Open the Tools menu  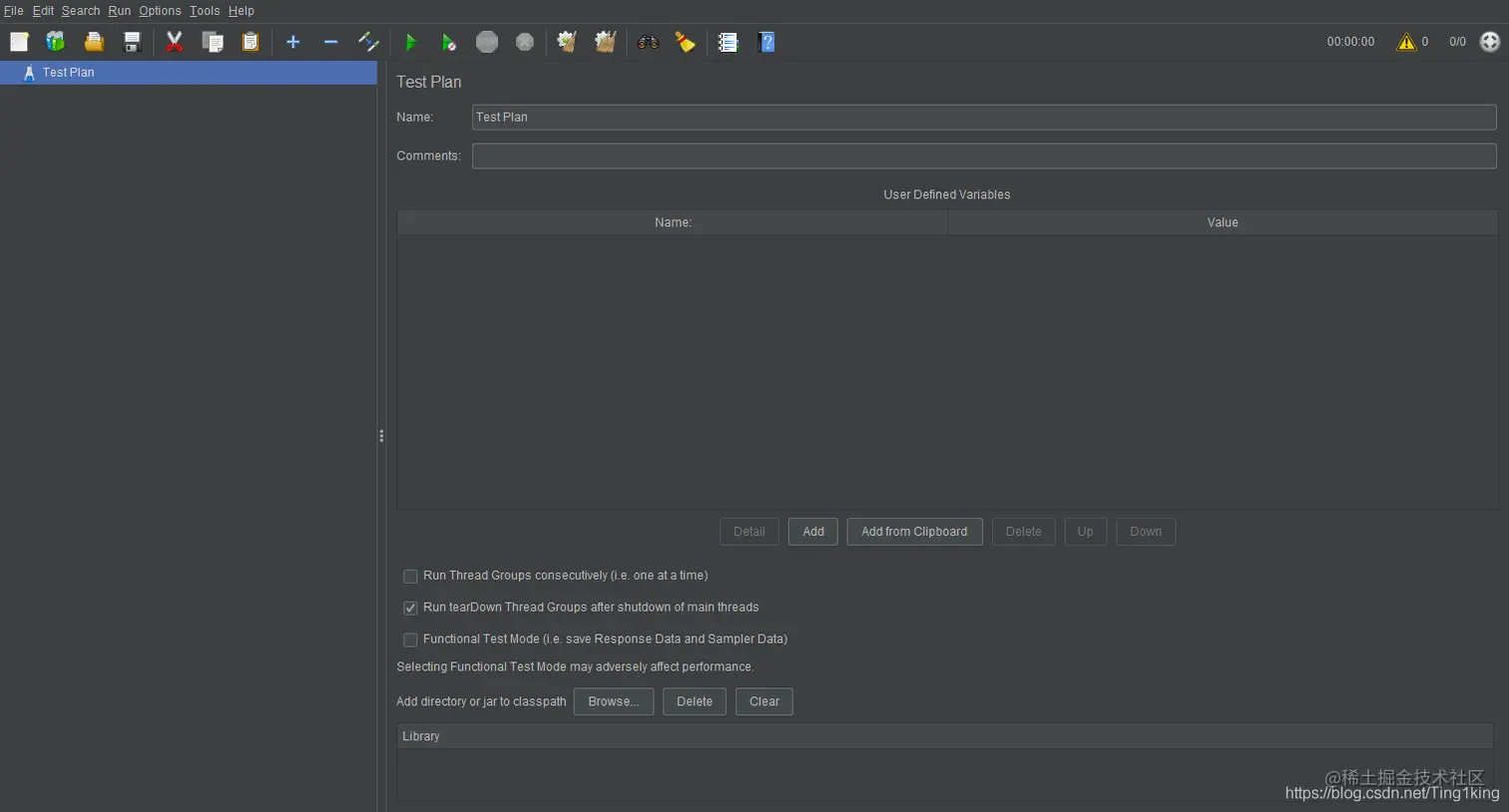click(205, 11)
